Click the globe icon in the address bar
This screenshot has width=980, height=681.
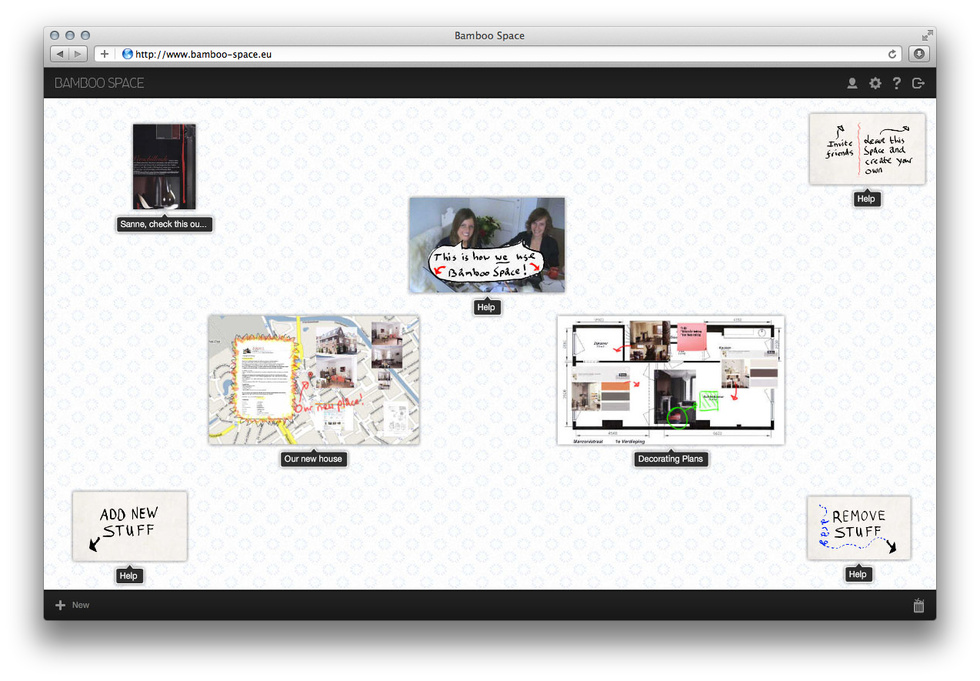pyautogui.click(x=128, y=54)
